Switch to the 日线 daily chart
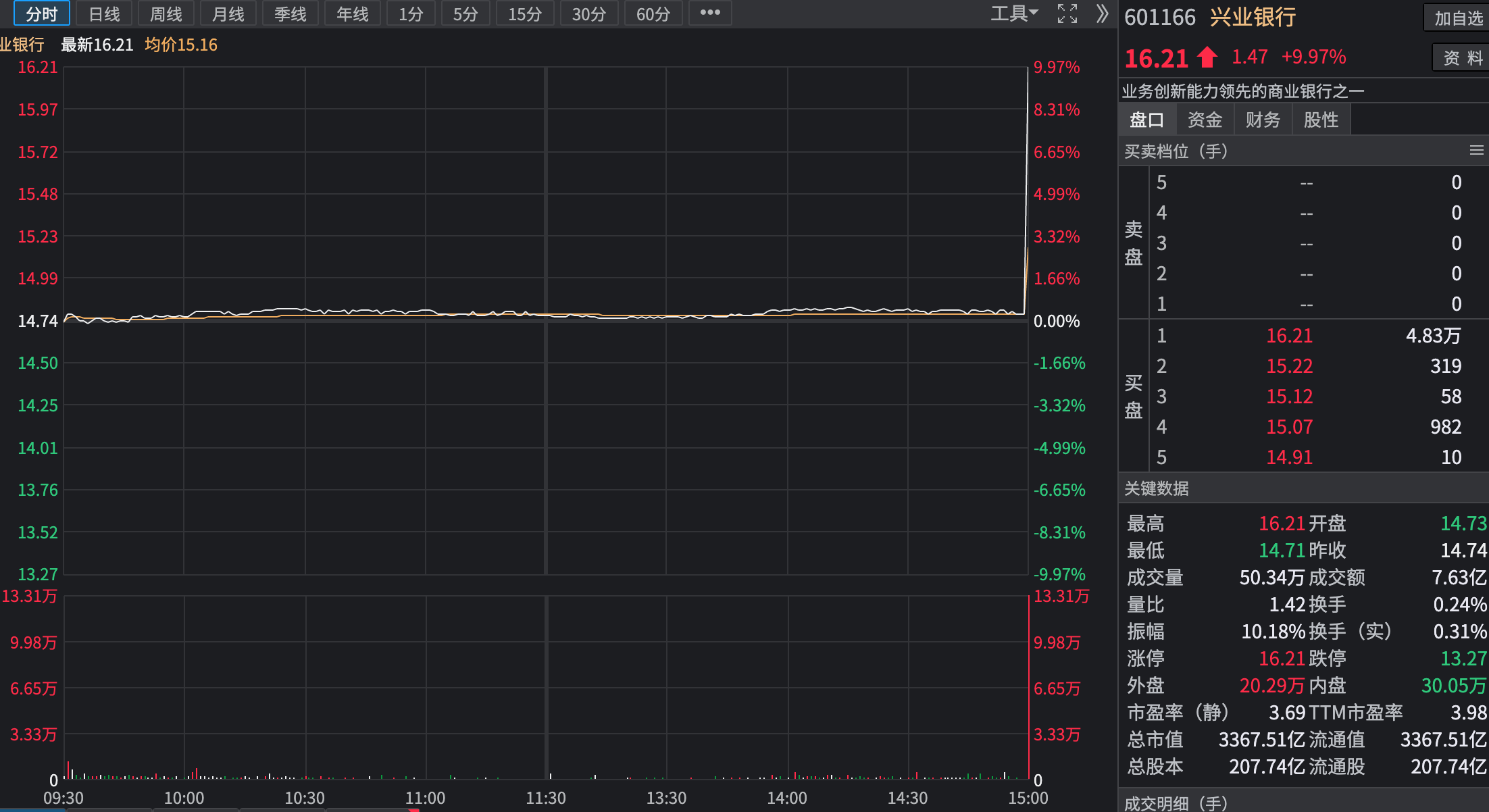Viewport: 1489px width, 812px height. 104,14
